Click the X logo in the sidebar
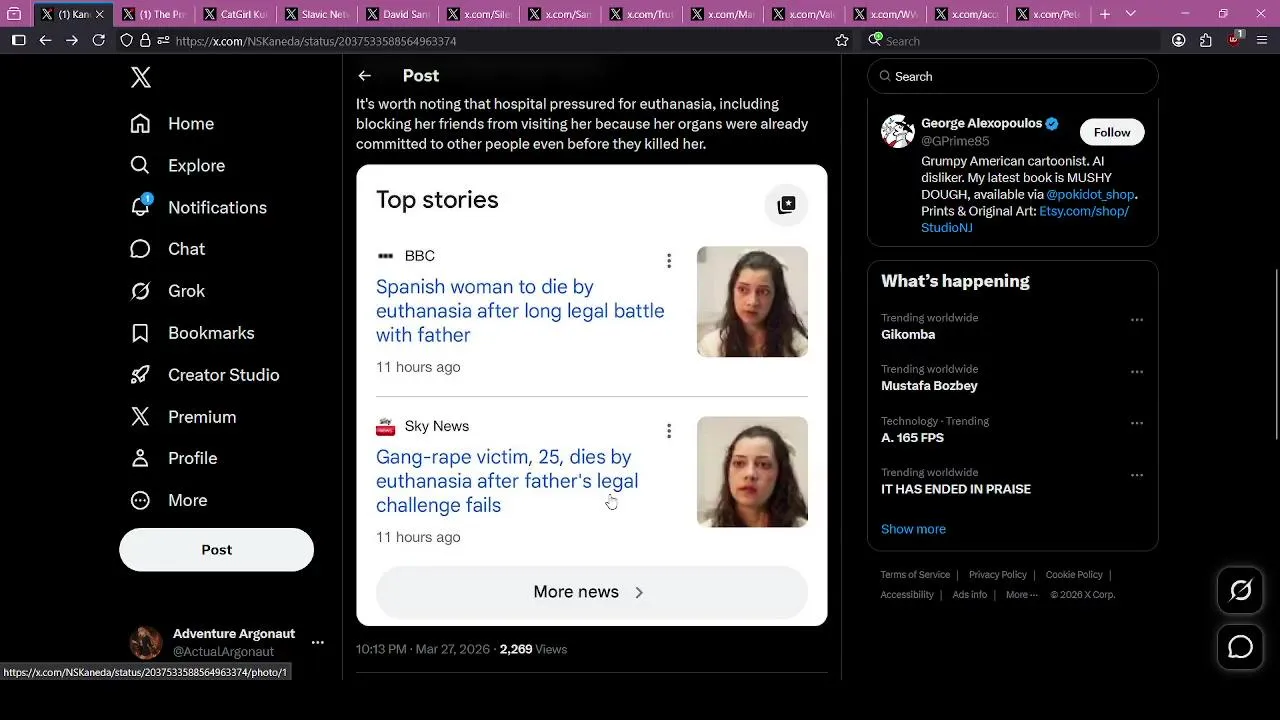The width and height of the screenshot is (1280, 720). click(x=141, y=77)
